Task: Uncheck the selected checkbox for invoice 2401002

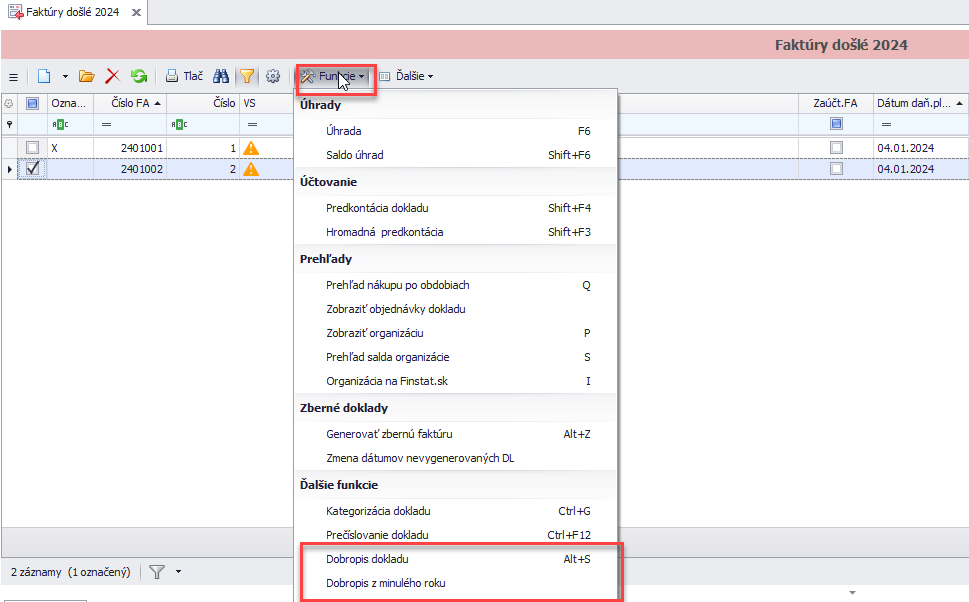Action: point(32,169)
